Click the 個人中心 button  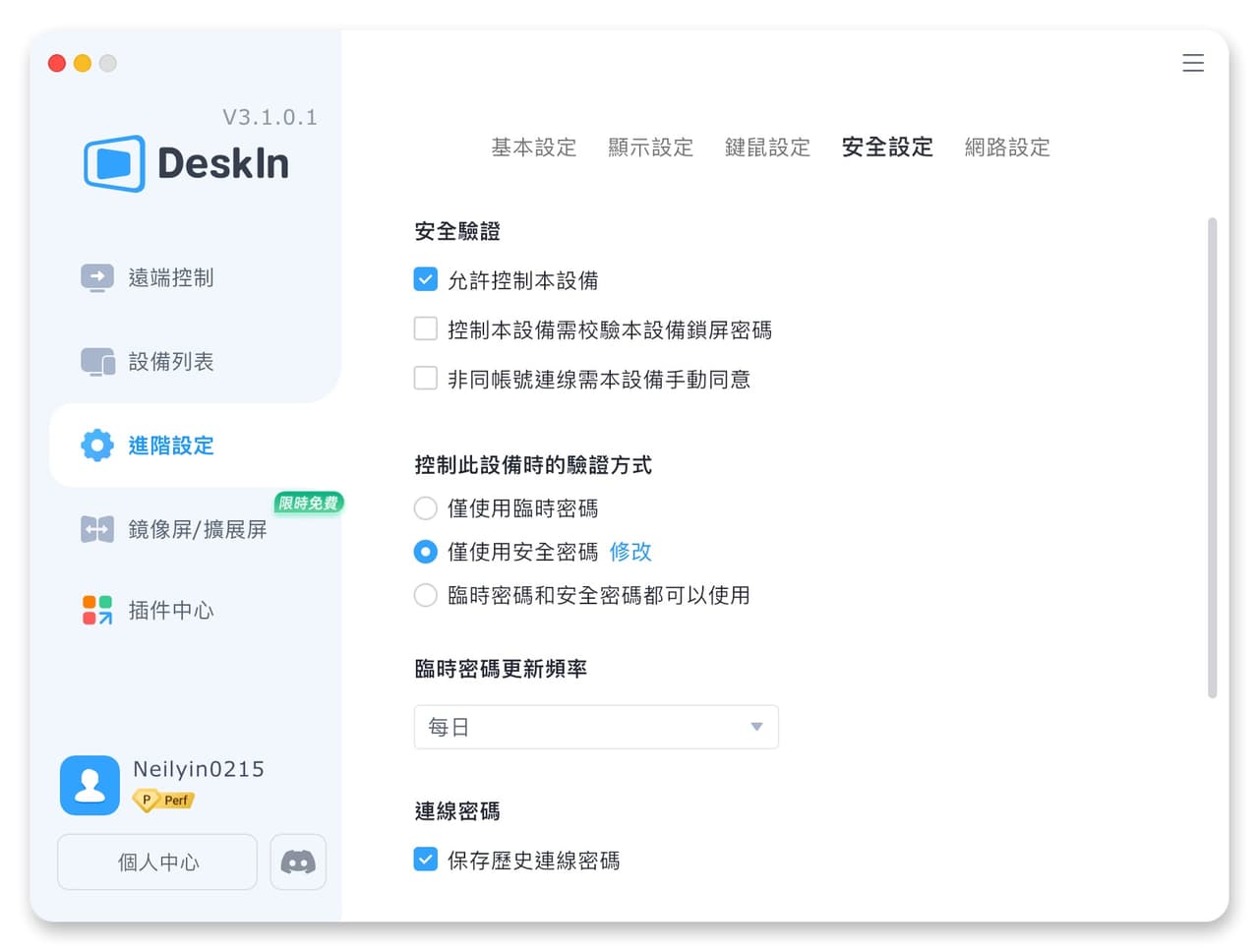click(x=157, y=863)
